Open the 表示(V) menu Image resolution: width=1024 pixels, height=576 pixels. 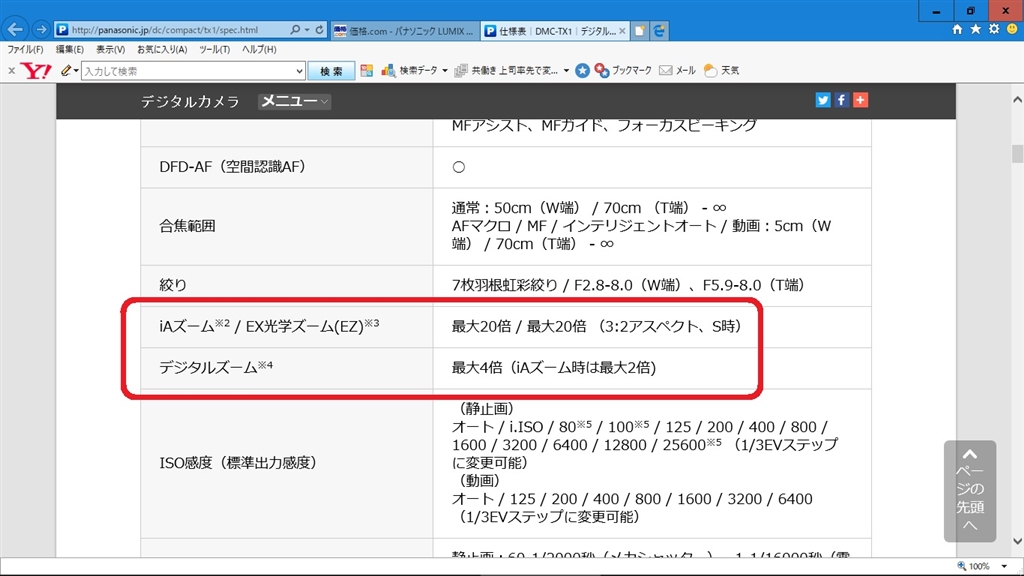pos(110,50)
